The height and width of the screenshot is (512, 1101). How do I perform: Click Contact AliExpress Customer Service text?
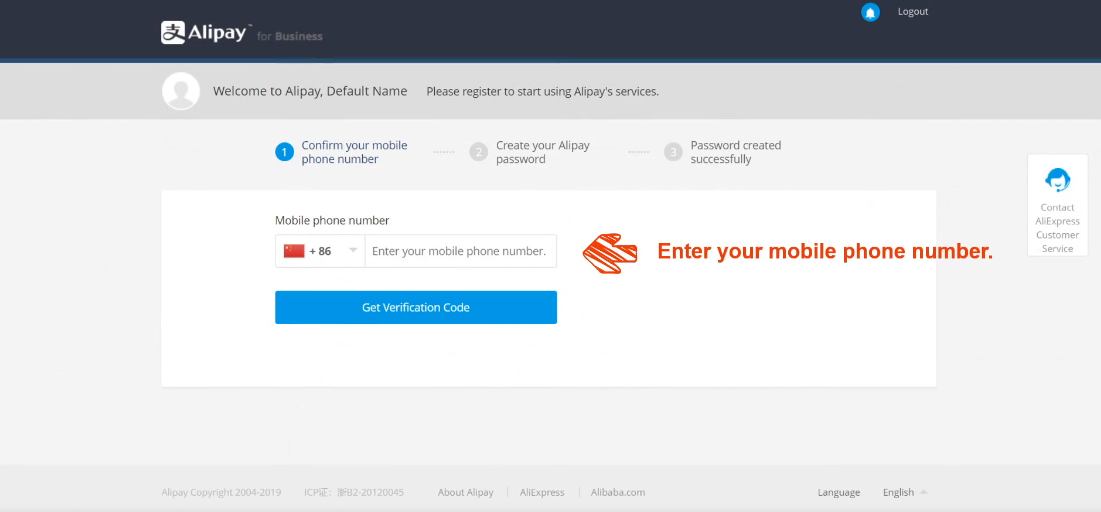(x=1057, y=228)
